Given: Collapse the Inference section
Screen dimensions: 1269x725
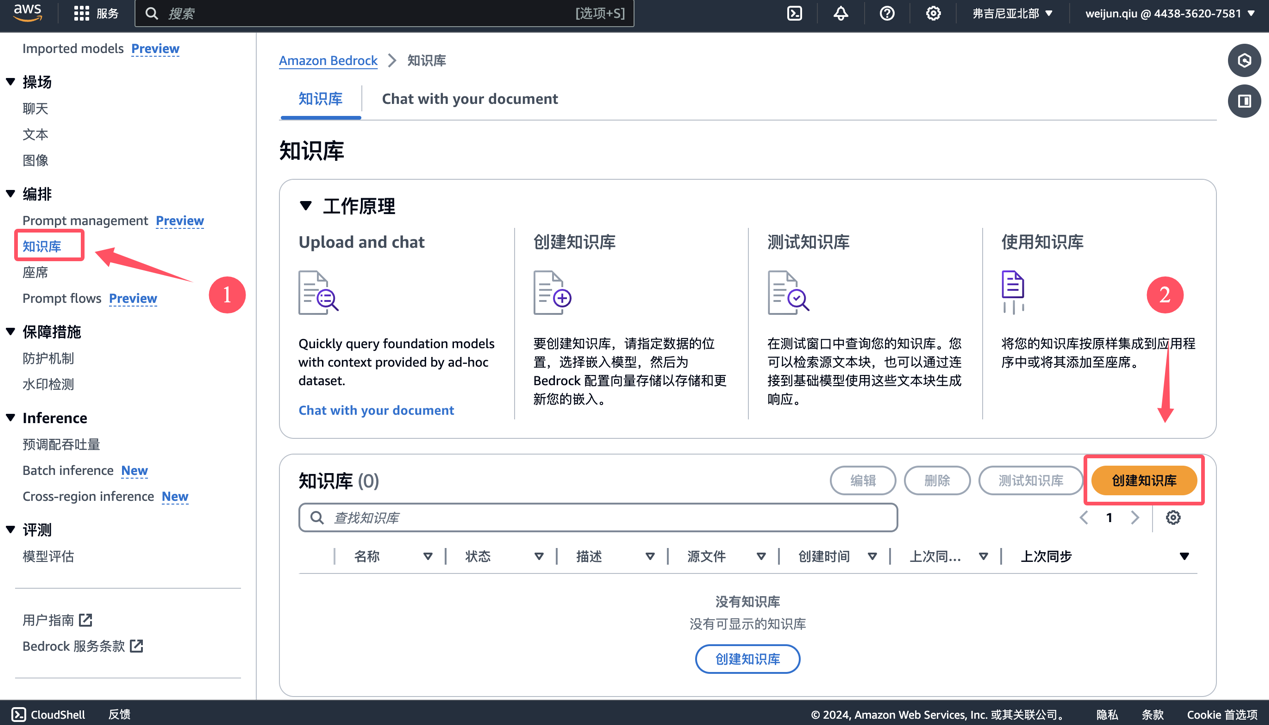Looking at the screenshot, I should [11, 418].
